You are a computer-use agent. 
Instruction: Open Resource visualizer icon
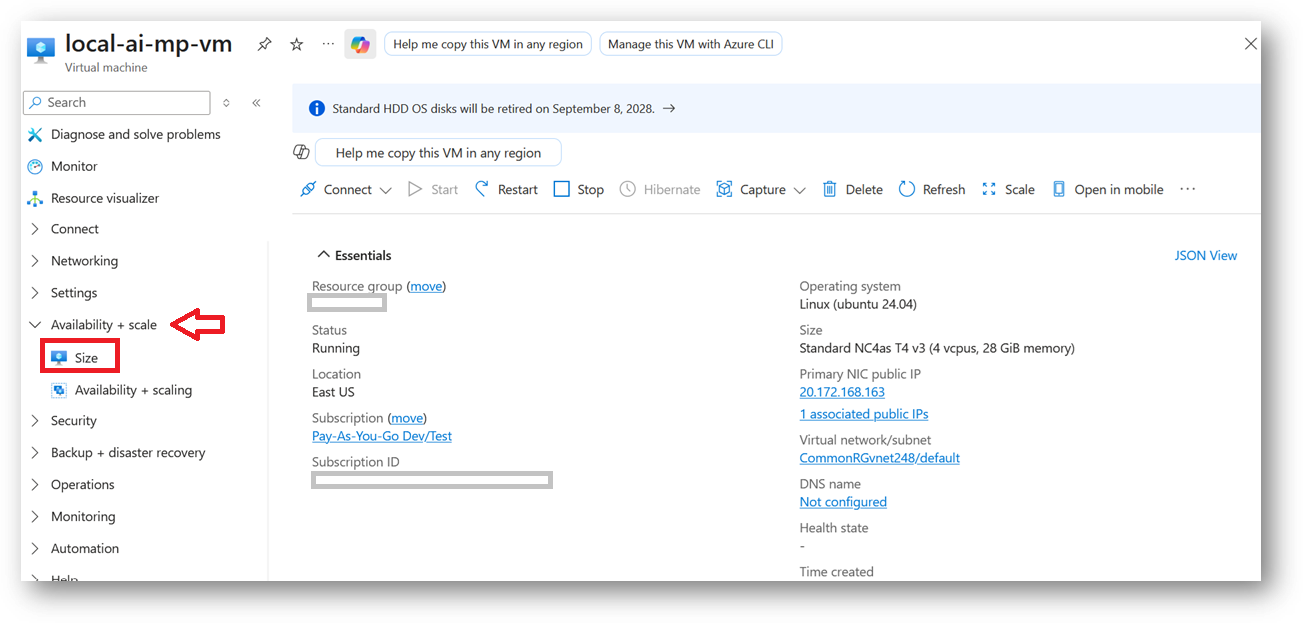click(x=35, y=198)
